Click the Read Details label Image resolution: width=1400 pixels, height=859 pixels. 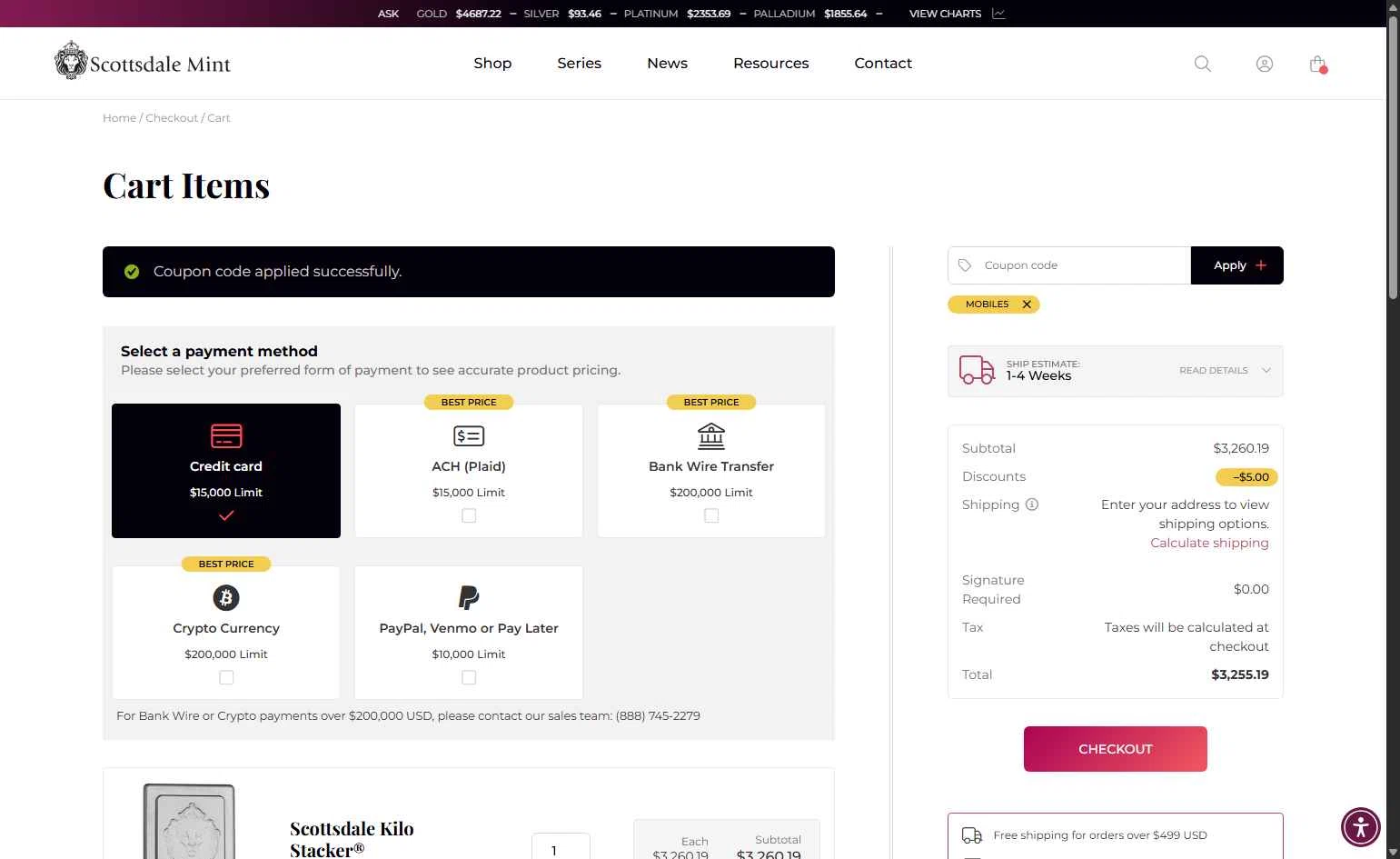tap(1214, 370)
